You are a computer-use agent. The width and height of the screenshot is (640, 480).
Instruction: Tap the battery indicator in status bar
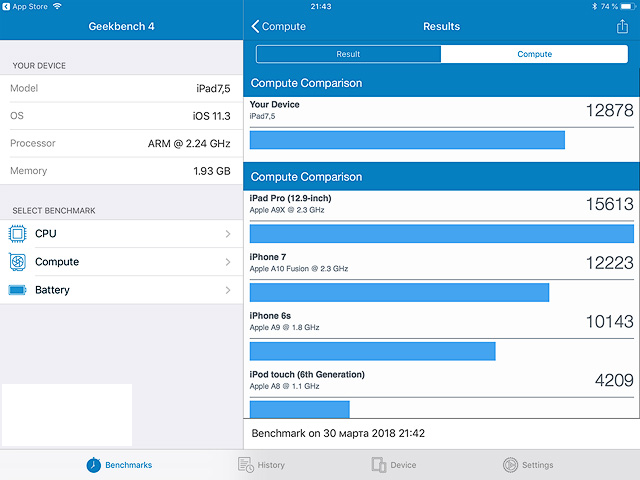click(629, 6)
